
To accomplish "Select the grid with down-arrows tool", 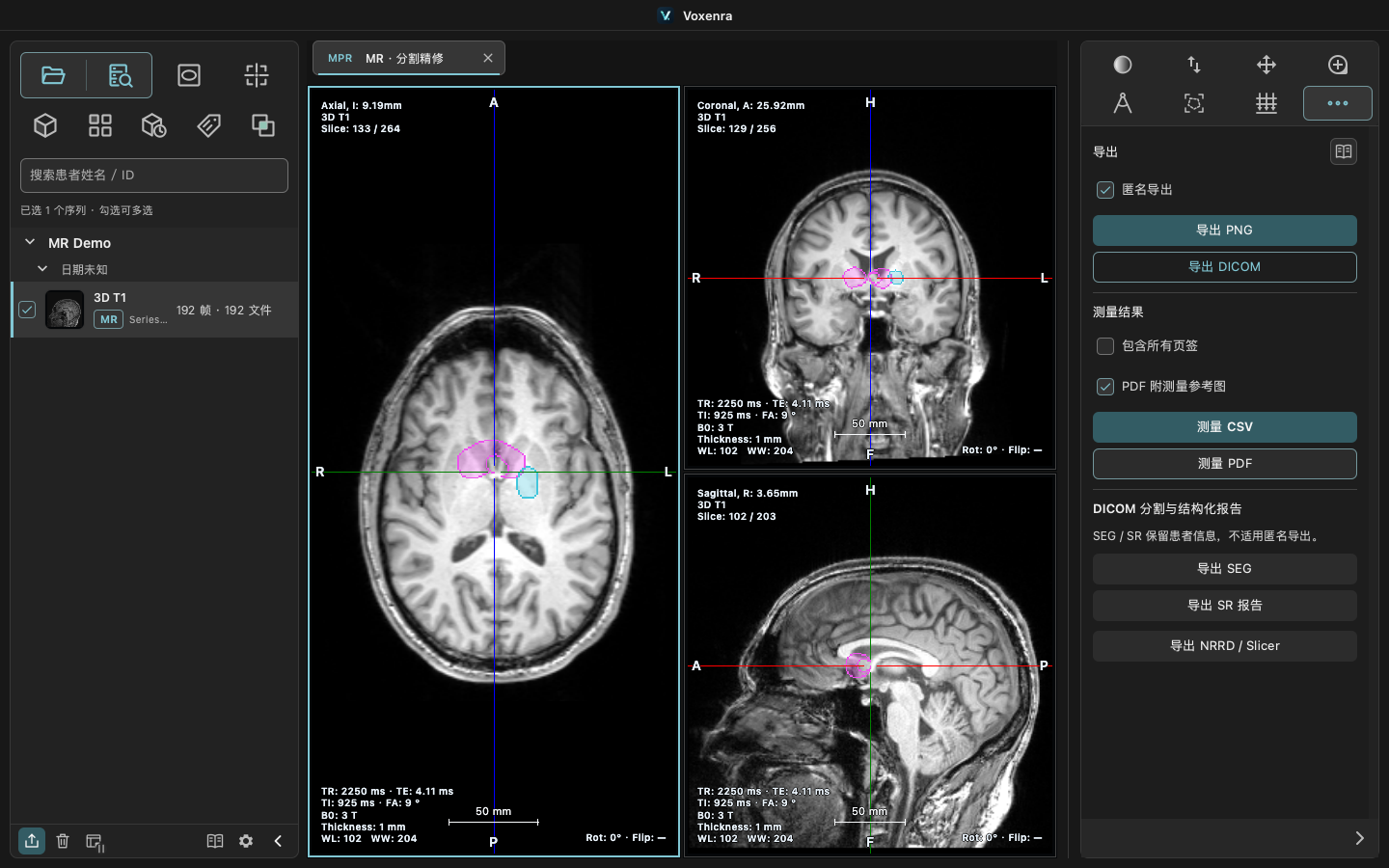I will (1266, 103).
